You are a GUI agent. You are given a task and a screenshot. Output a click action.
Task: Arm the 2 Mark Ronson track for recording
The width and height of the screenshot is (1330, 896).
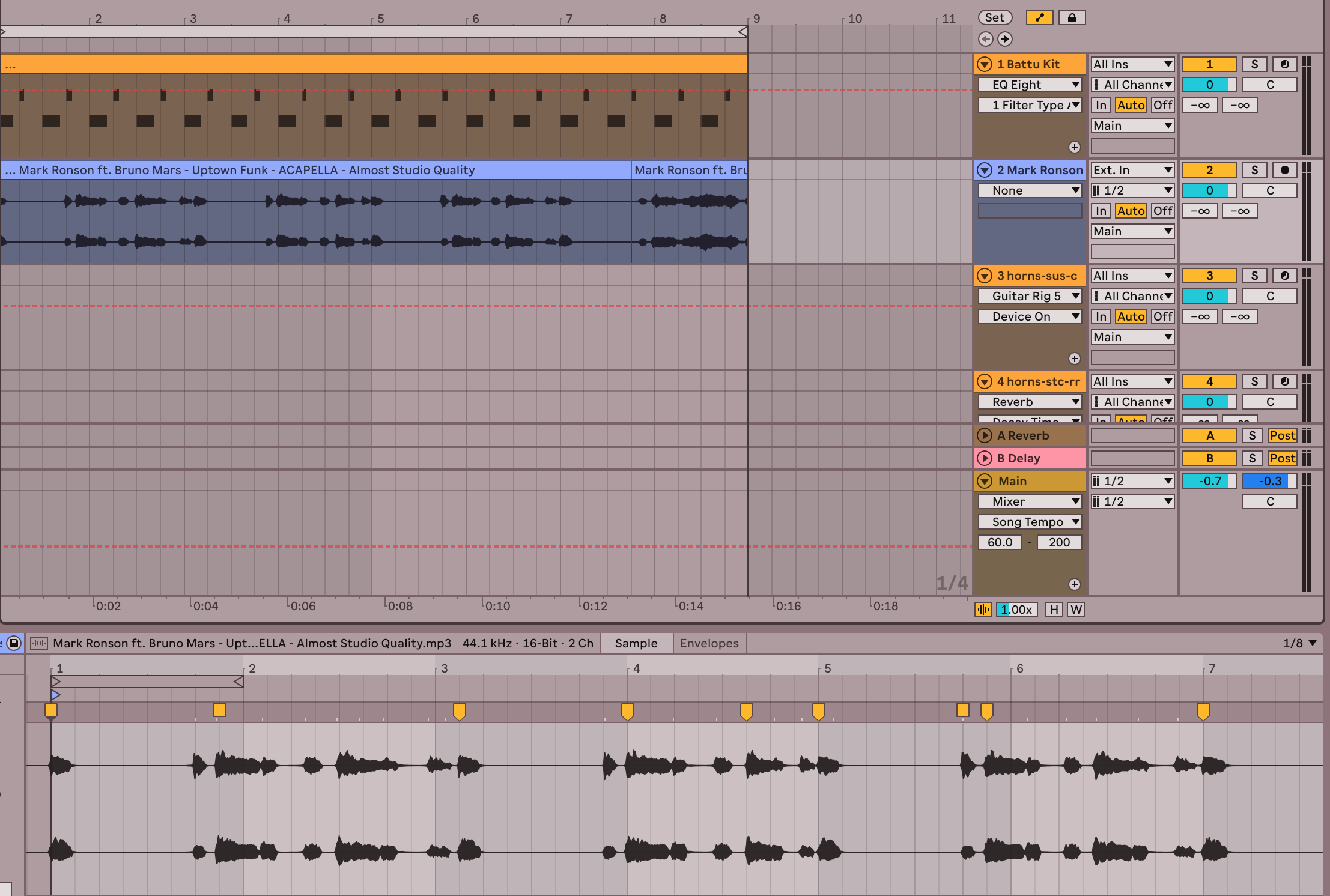click(x=1284, y=170)
